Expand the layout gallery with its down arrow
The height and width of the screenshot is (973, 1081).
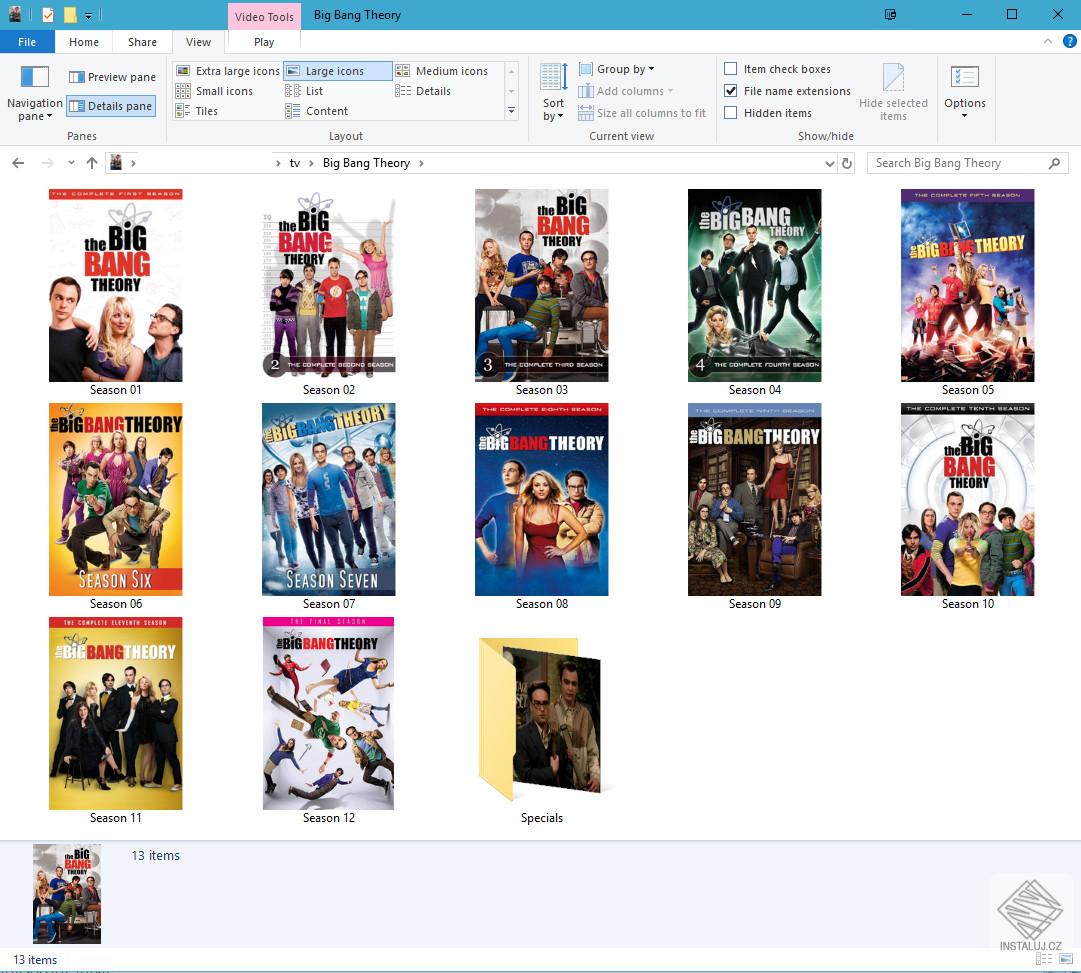511,112
